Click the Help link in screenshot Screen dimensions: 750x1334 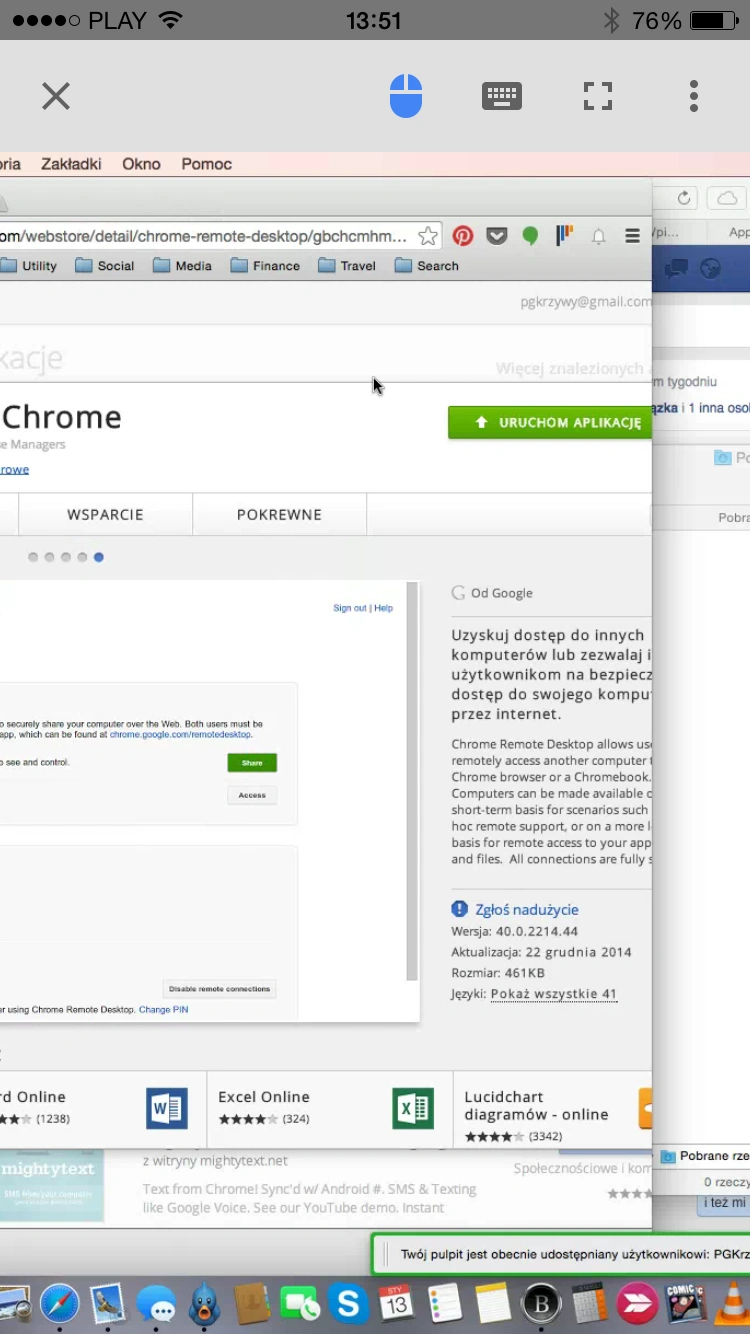point(384,608)
